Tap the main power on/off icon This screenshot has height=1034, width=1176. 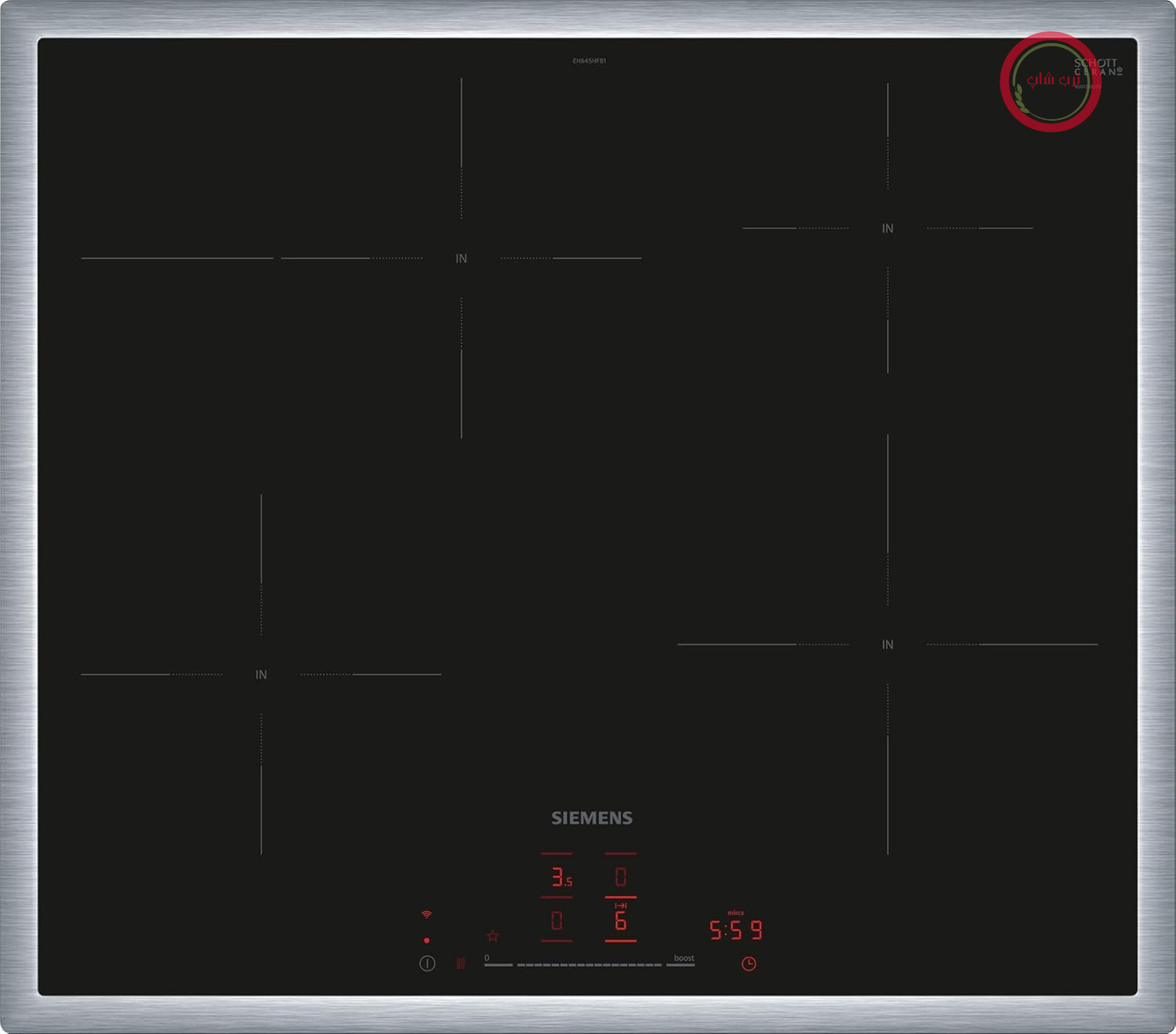[x=427, y=963]
